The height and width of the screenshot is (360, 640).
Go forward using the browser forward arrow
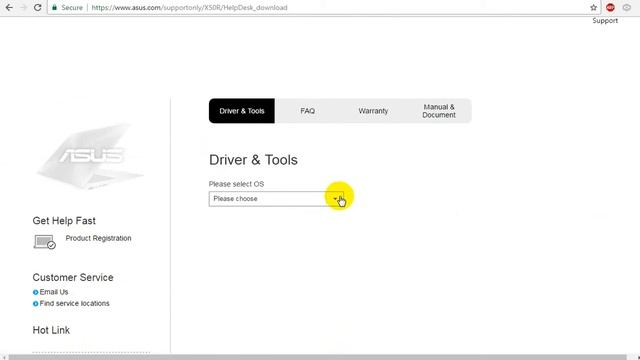pyautogui.click(x=23, y=7)
